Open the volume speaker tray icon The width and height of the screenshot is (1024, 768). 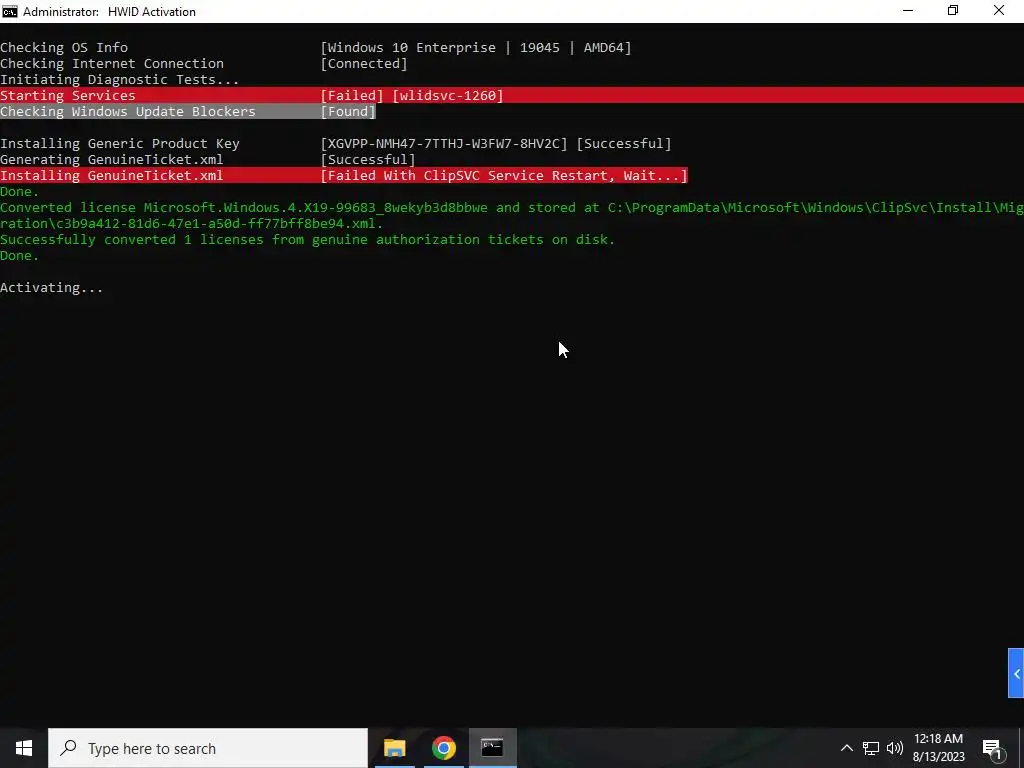tap(895, 748)
